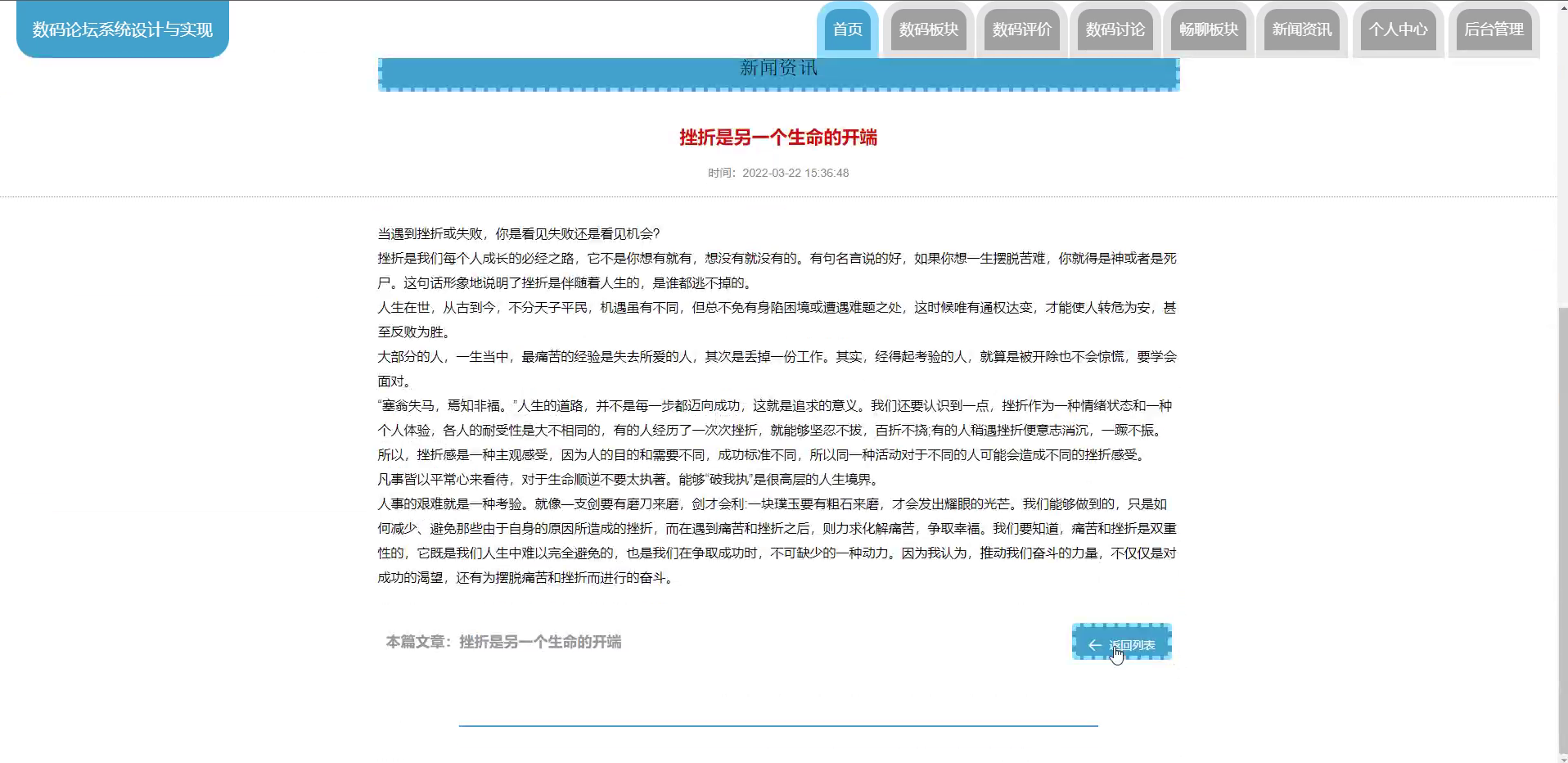The image size is (1568, 763).
Task: Go to 后台管理 in the navigation bar
Action: coord(1494,29)
